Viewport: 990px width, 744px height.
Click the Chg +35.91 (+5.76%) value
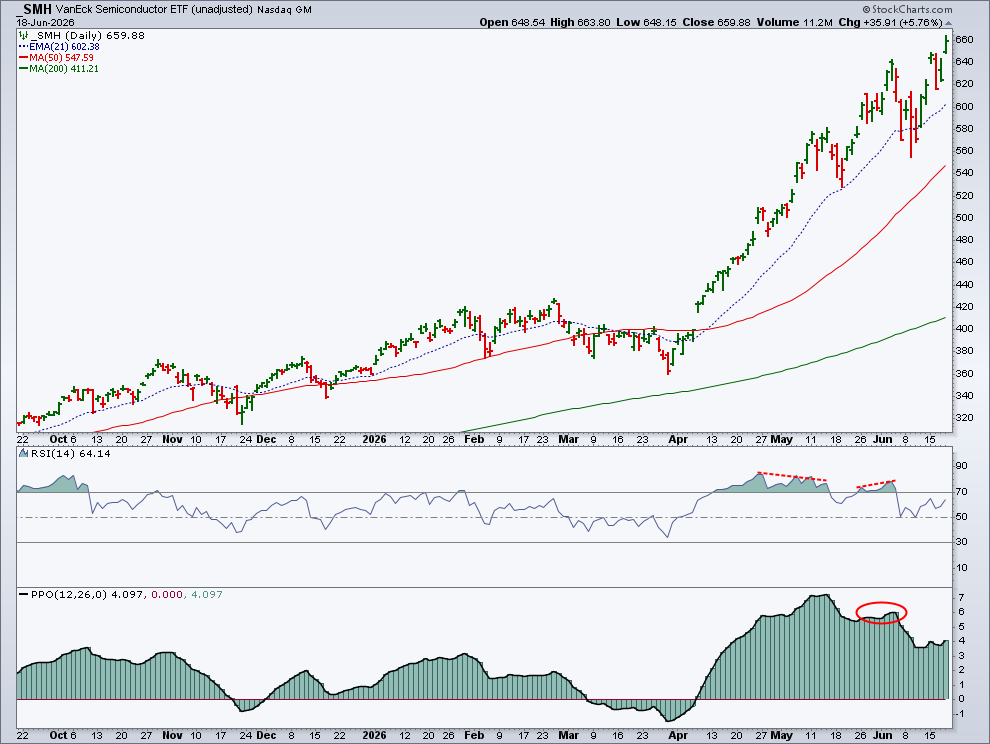tap(890, 22)
